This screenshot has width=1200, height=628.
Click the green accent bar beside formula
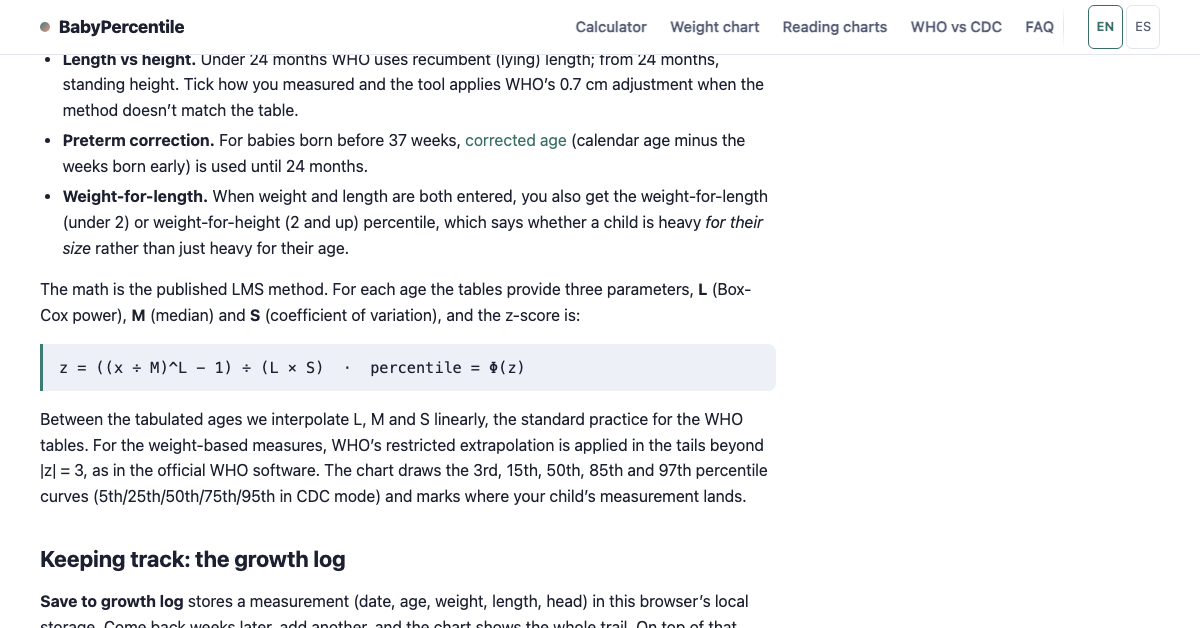click(42, 367)
